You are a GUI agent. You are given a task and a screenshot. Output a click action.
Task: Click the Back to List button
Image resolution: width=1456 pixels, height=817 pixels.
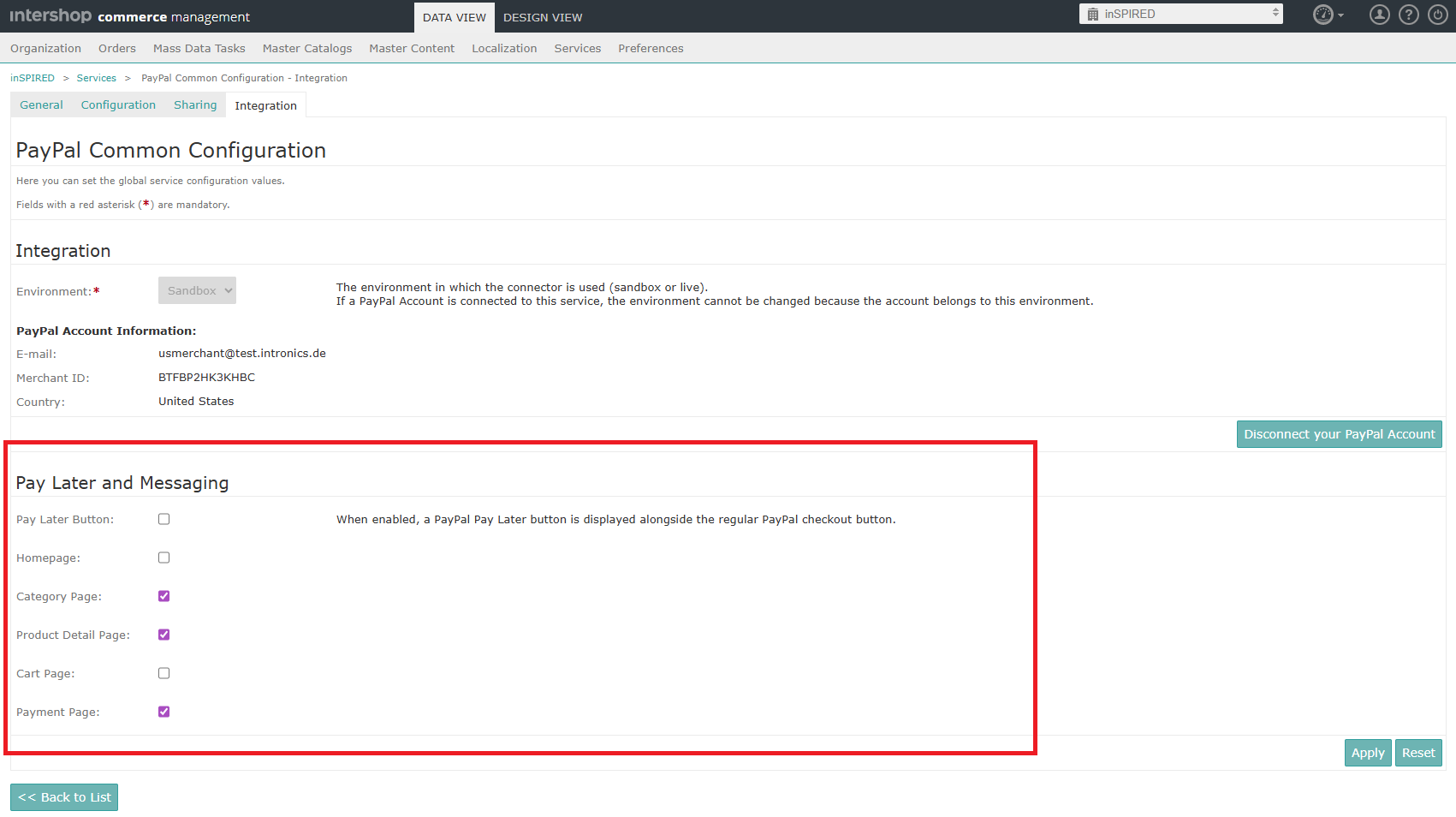pyautogui.click(x=64, y=797)
